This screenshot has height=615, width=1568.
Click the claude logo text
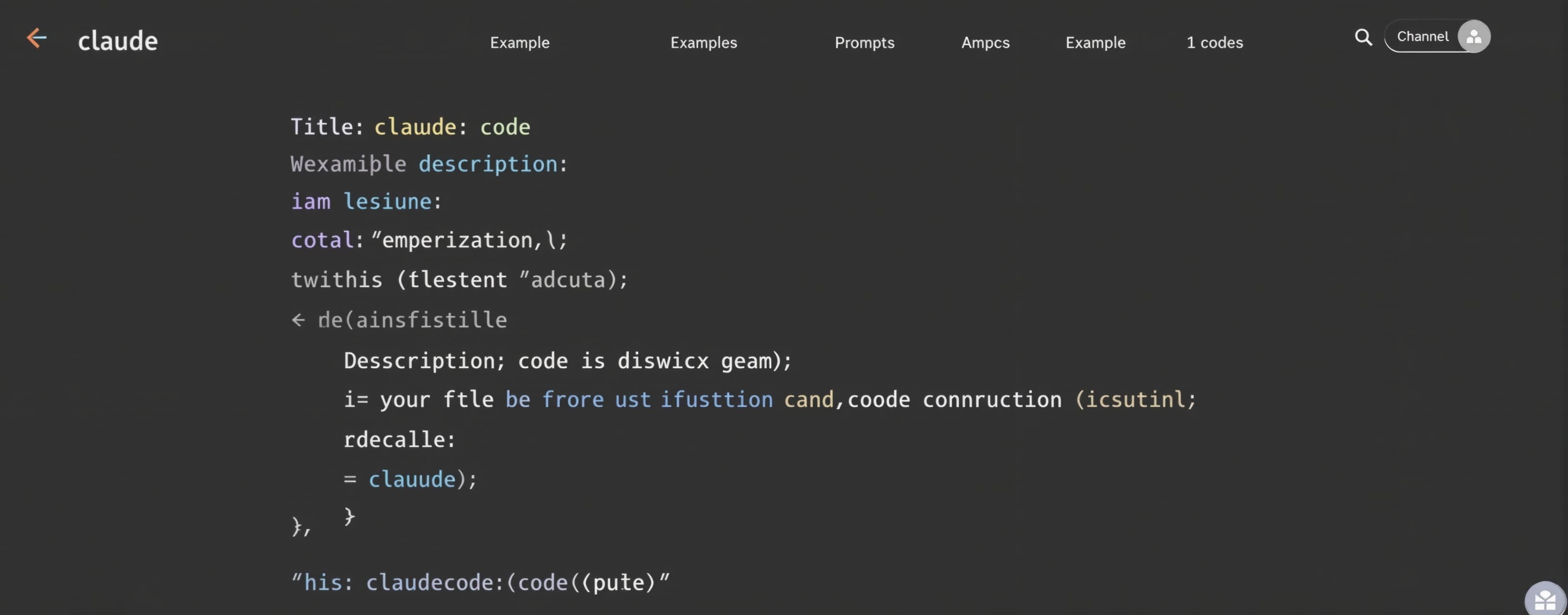pos(118,41)
